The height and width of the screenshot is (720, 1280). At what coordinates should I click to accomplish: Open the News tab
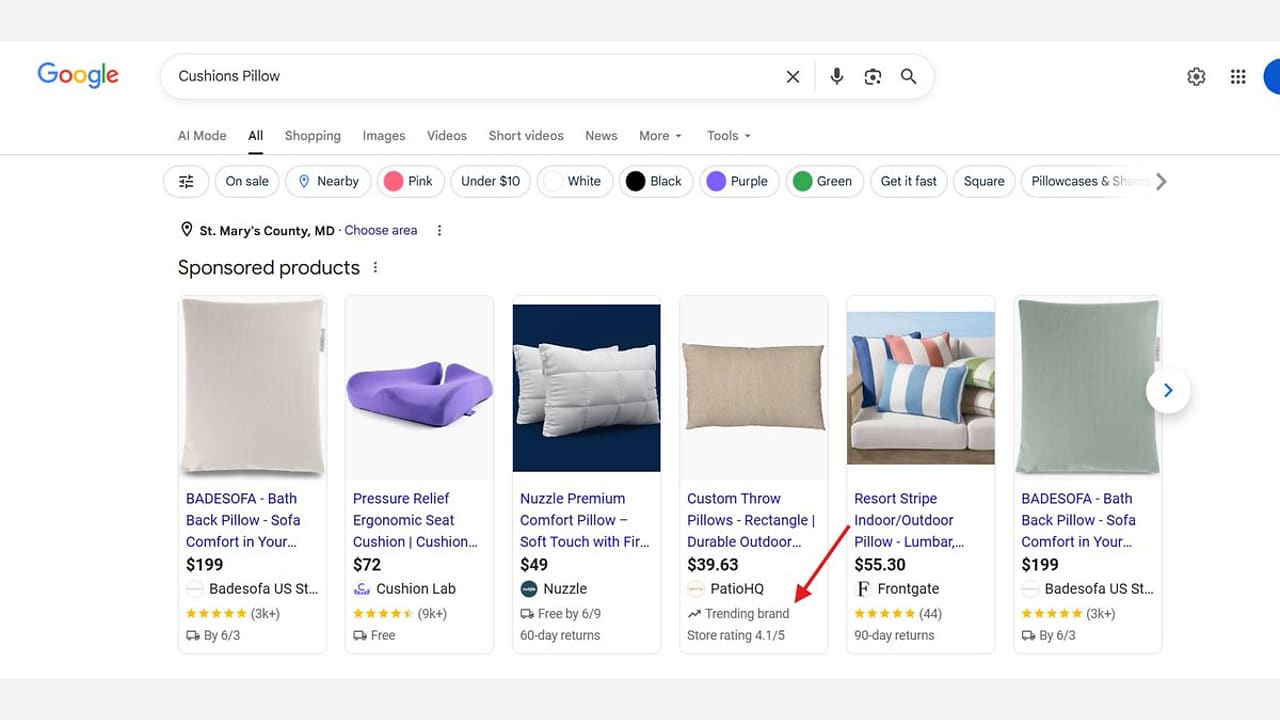click(x=601, y=135)
